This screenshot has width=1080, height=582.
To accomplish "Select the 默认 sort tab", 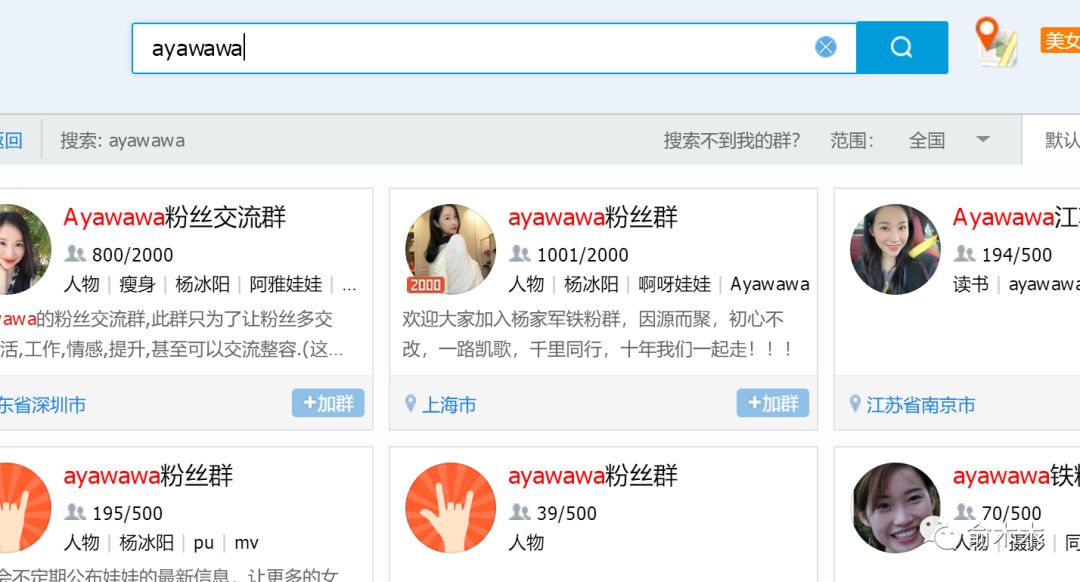I will click(x=1061, y=141).
